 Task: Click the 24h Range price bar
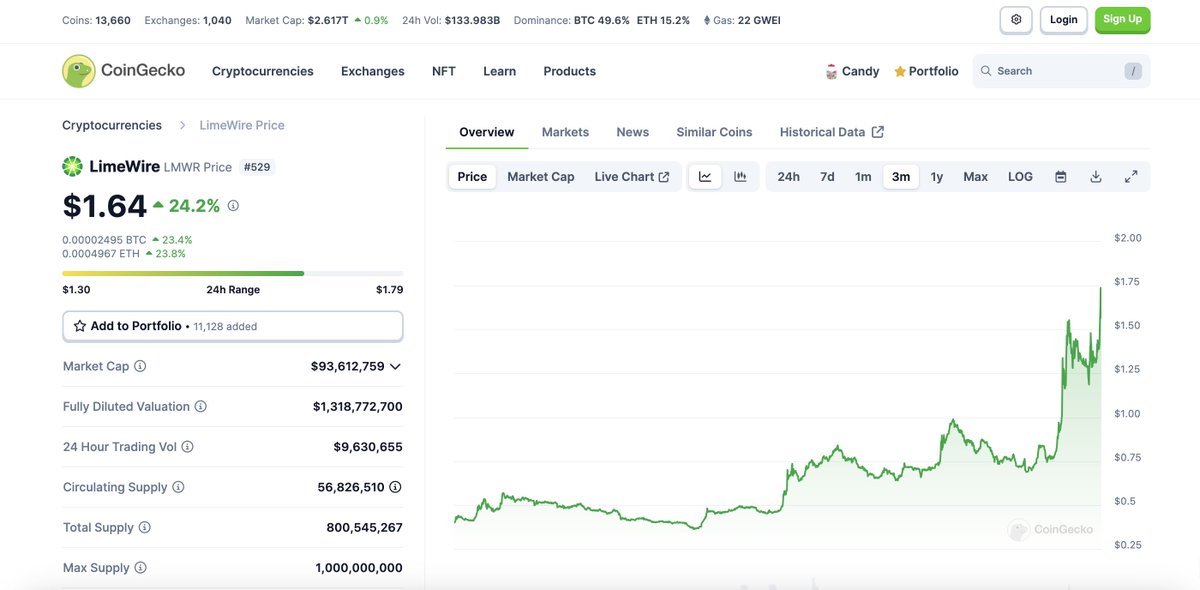233,273
